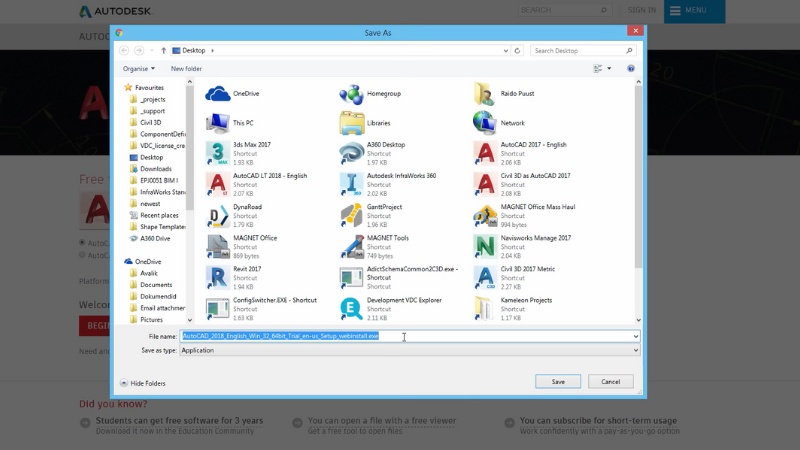Select the DynaRoad shortcut

coord(234,215)
